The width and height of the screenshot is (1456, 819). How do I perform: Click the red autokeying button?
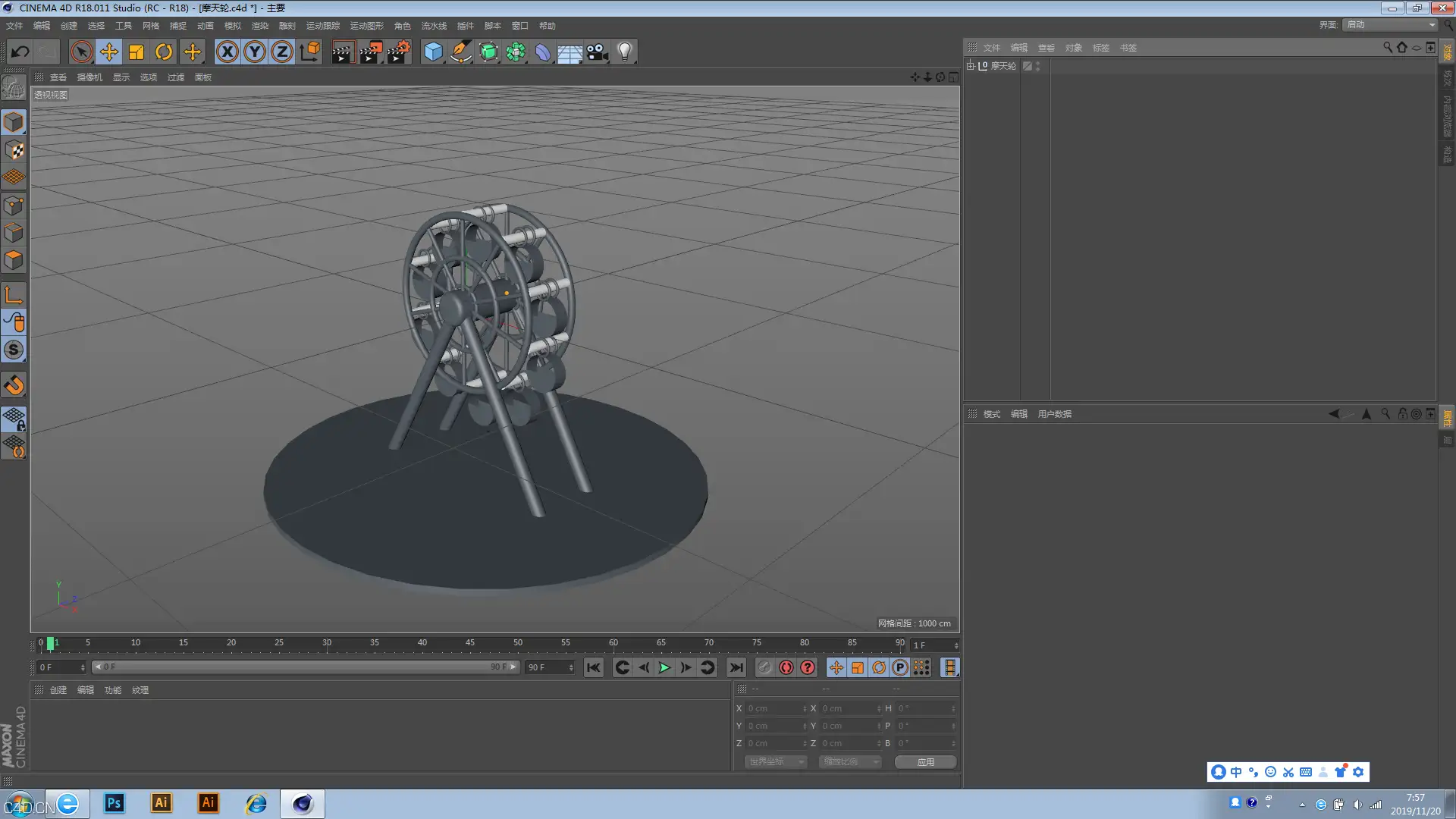786,667
